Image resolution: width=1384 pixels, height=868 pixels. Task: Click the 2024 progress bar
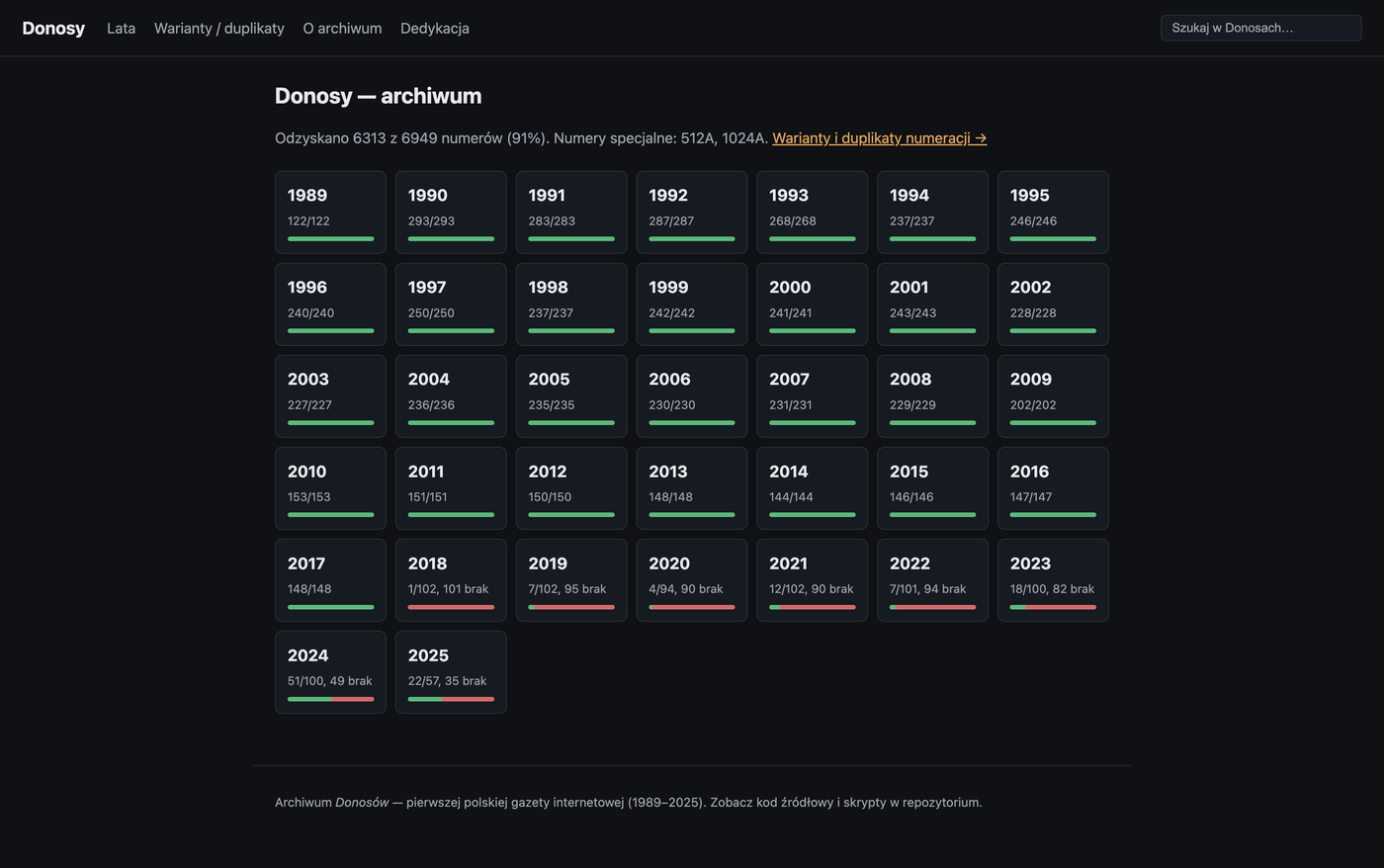coord(330,699)
